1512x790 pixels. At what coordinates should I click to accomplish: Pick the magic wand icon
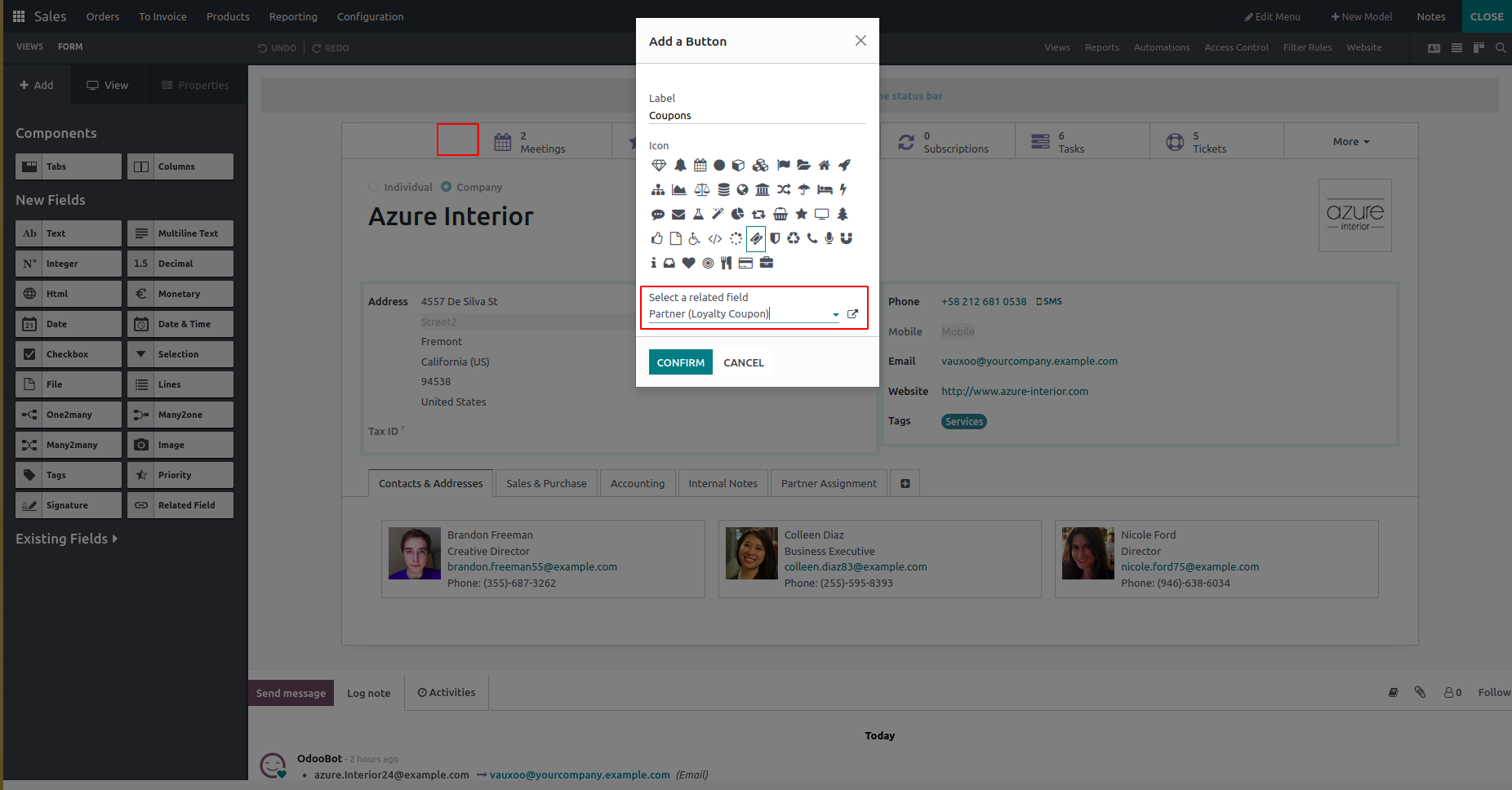[718, 215]
